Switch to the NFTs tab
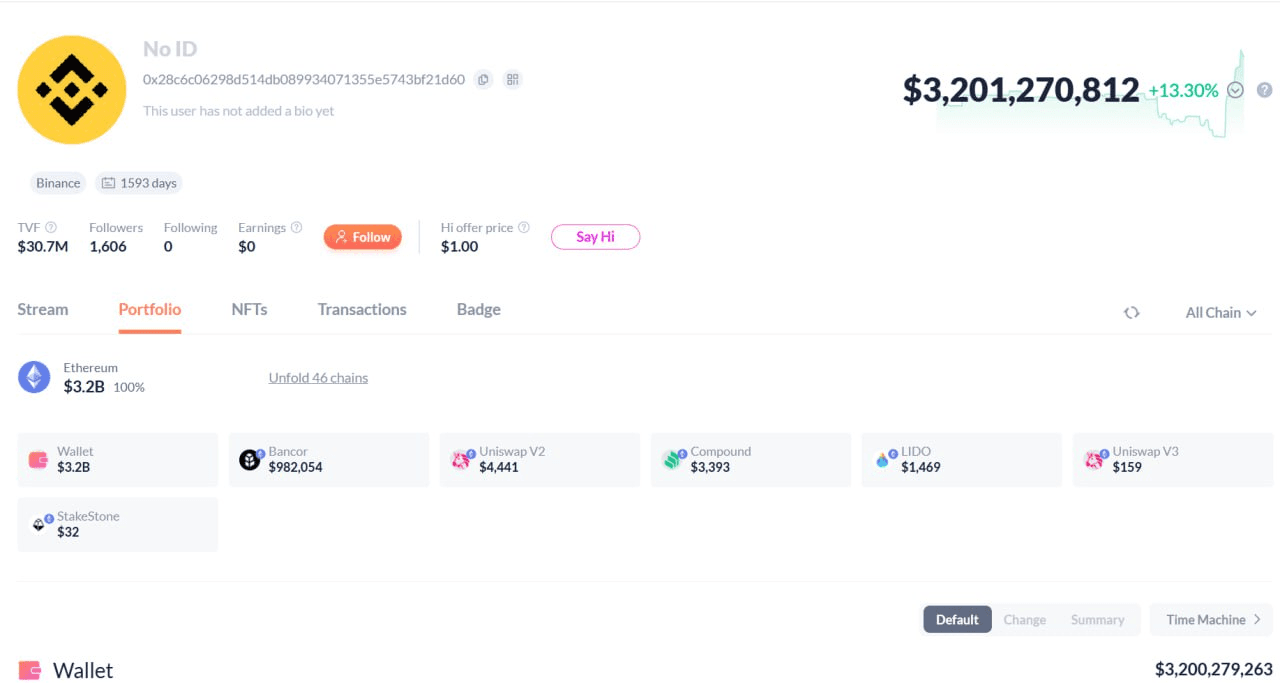Screen dimensions: 1280x683 (x=249, y=309)
